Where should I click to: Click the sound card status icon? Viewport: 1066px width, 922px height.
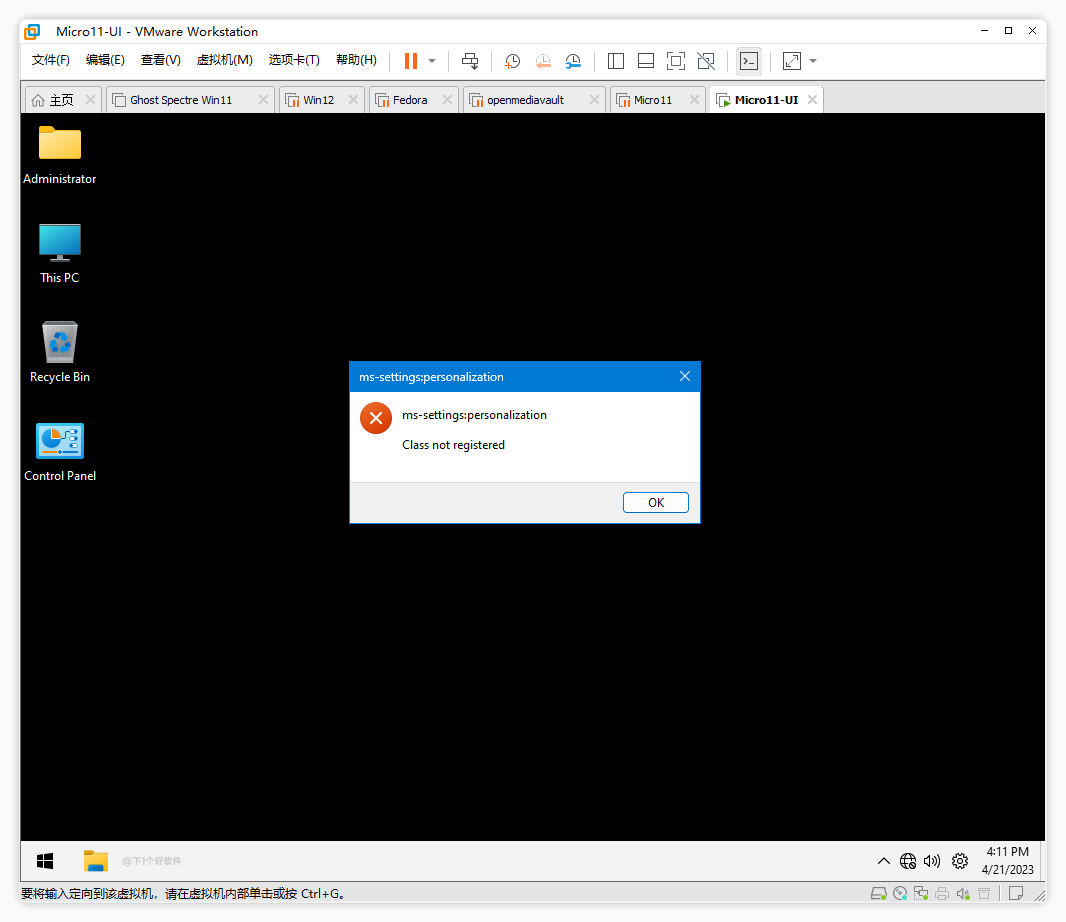point(963,893)
